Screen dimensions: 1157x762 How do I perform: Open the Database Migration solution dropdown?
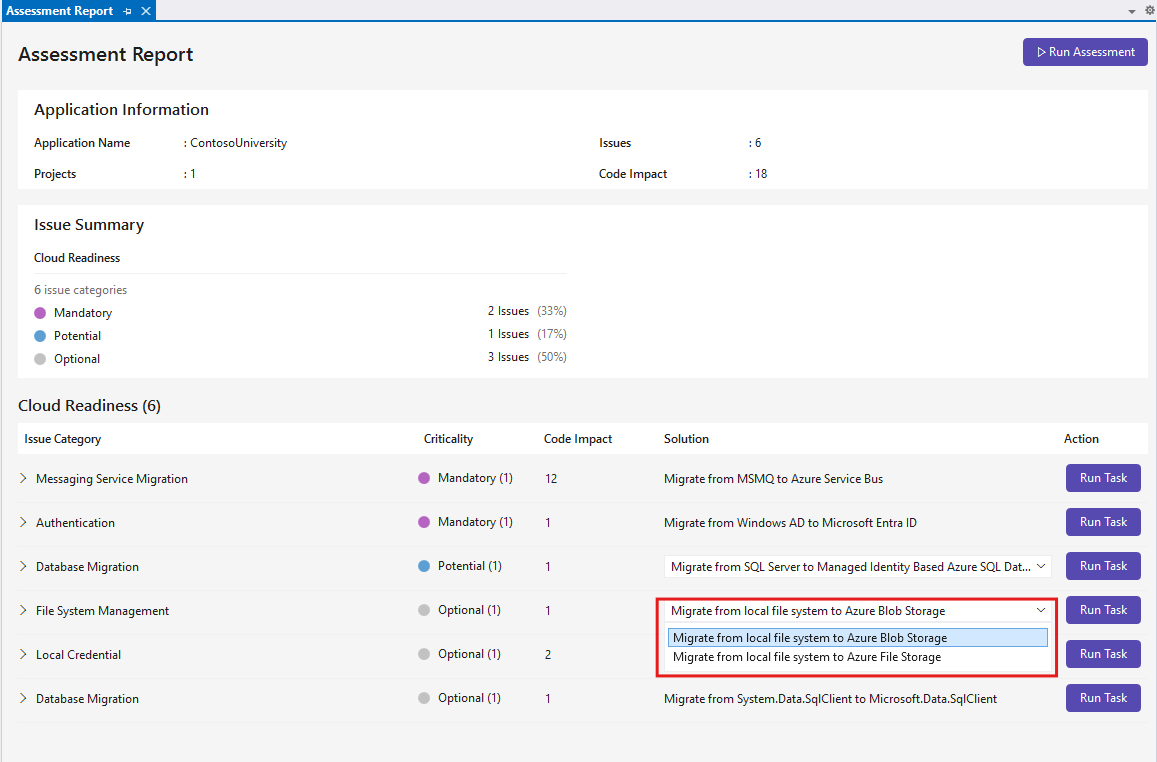pos(1041,565)
